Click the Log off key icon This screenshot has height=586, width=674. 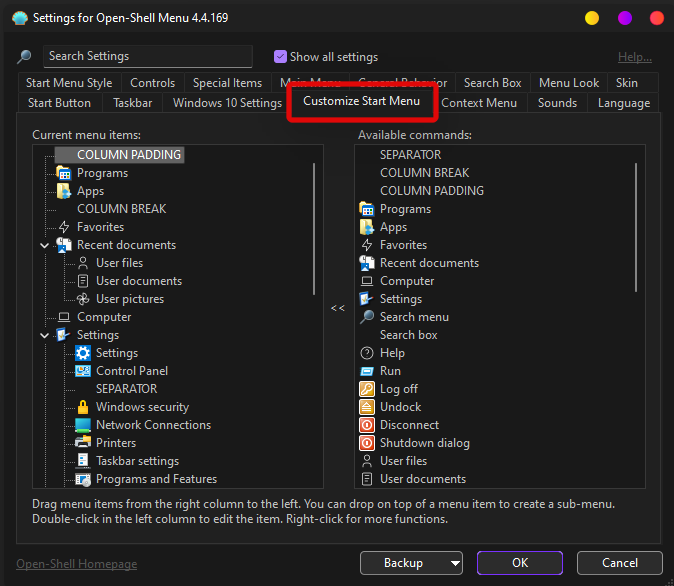367,389
